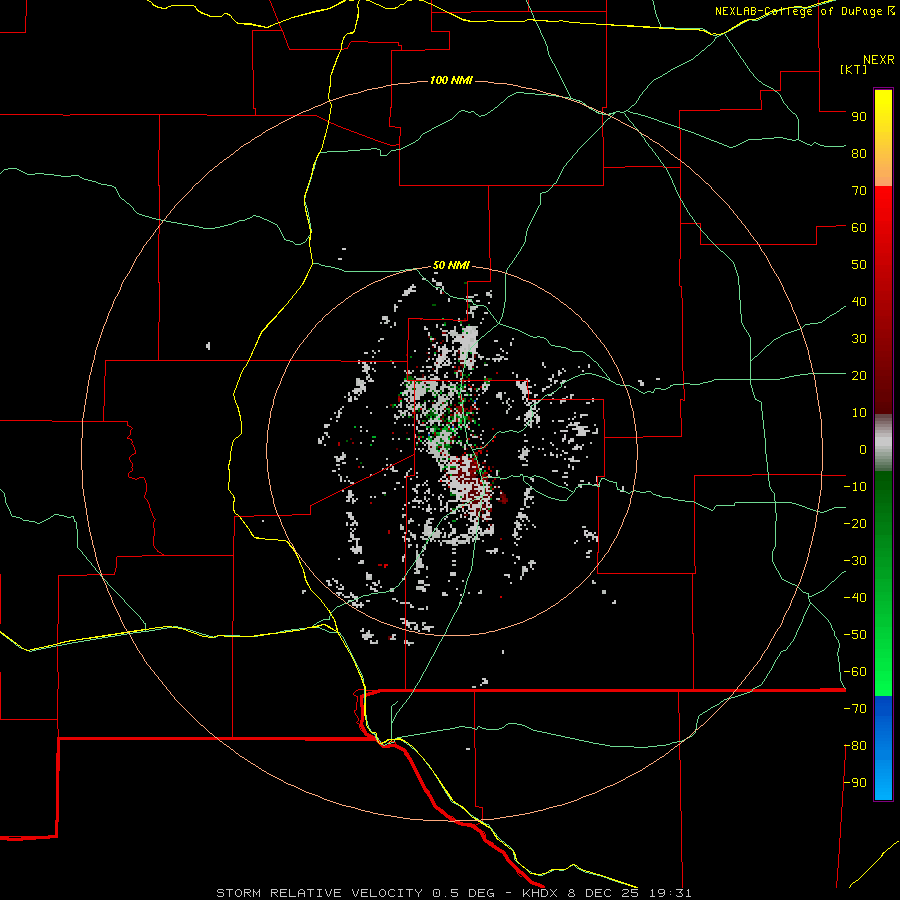Click the Storm Relative Velocity KHDX caption
The height and width of the screenshot is (900, 900).
tap(453, 893)
